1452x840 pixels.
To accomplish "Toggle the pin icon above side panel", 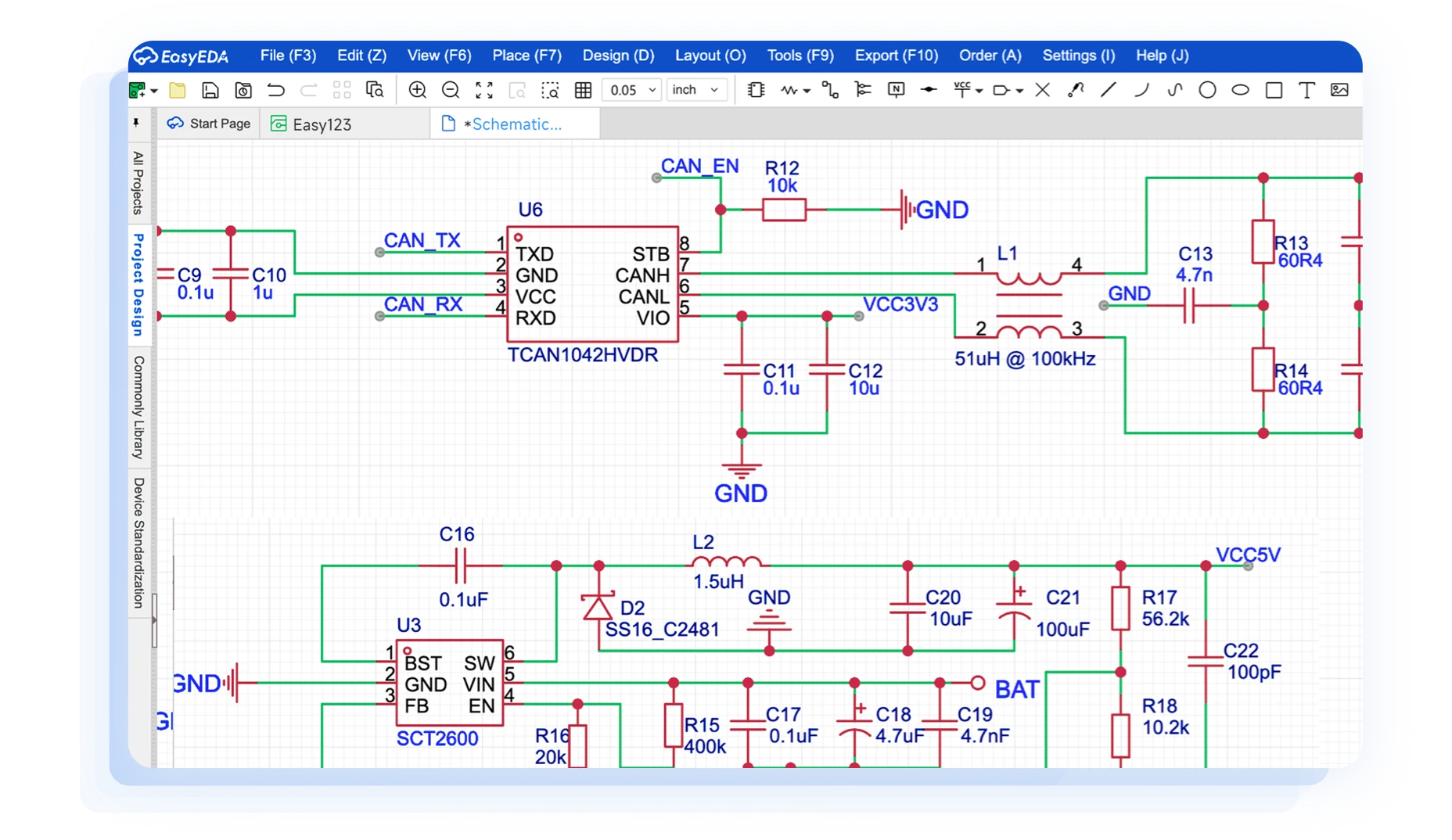I will [136, 124].
